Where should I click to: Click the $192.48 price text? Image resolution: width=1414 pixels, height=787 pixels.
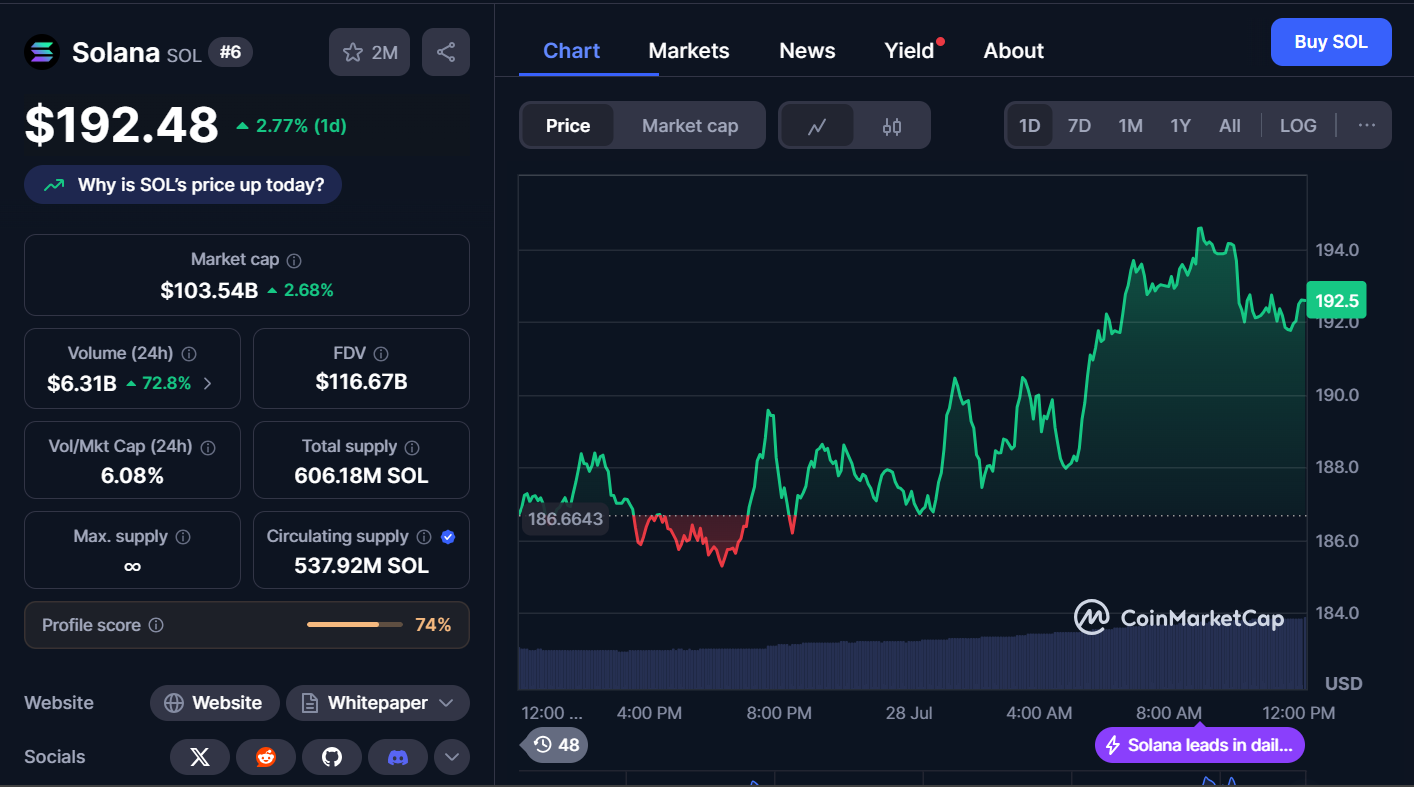click(121, 125)
